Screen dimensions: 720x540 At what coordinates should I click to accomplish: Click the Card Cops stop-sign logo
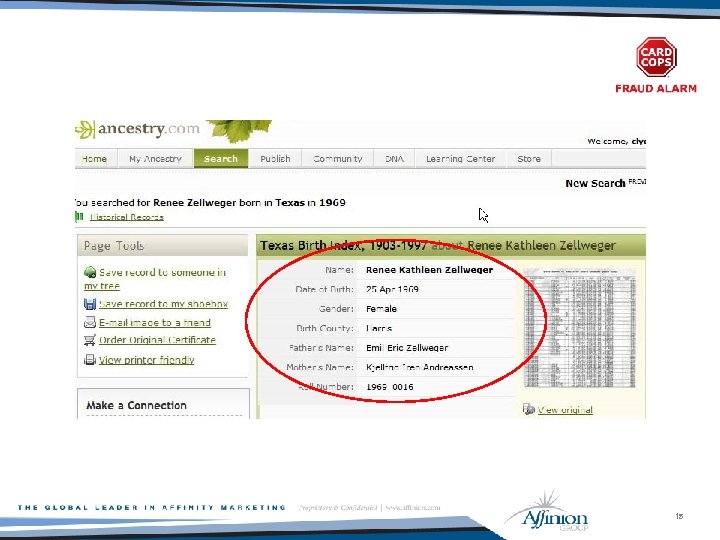656,57
